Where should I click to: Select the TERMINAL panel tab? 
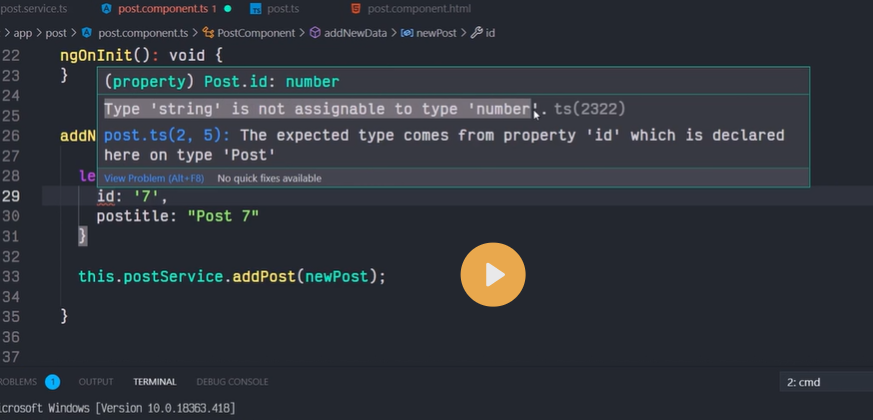(155, 382)
